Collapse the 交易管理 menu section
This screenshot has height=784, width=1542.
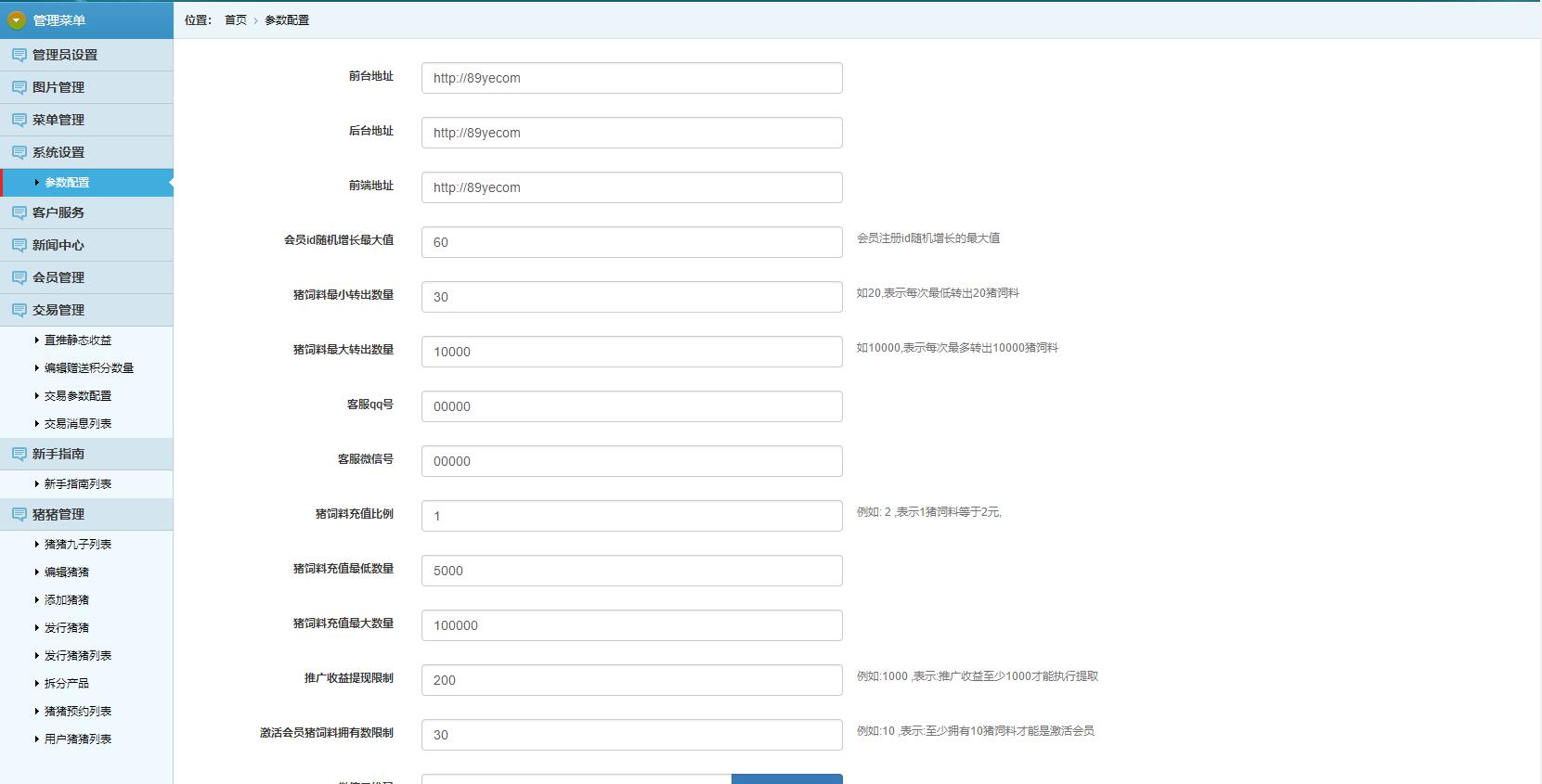click(86, 310)
